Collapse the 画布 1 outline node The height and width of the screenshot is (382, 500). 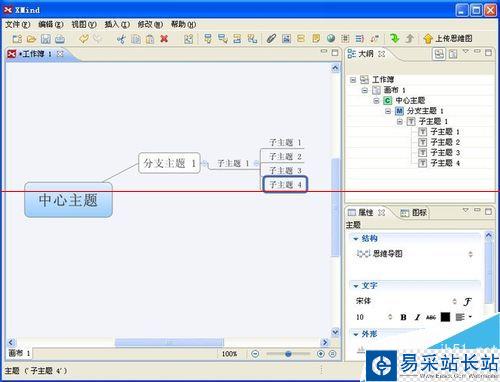coord(365,90)
